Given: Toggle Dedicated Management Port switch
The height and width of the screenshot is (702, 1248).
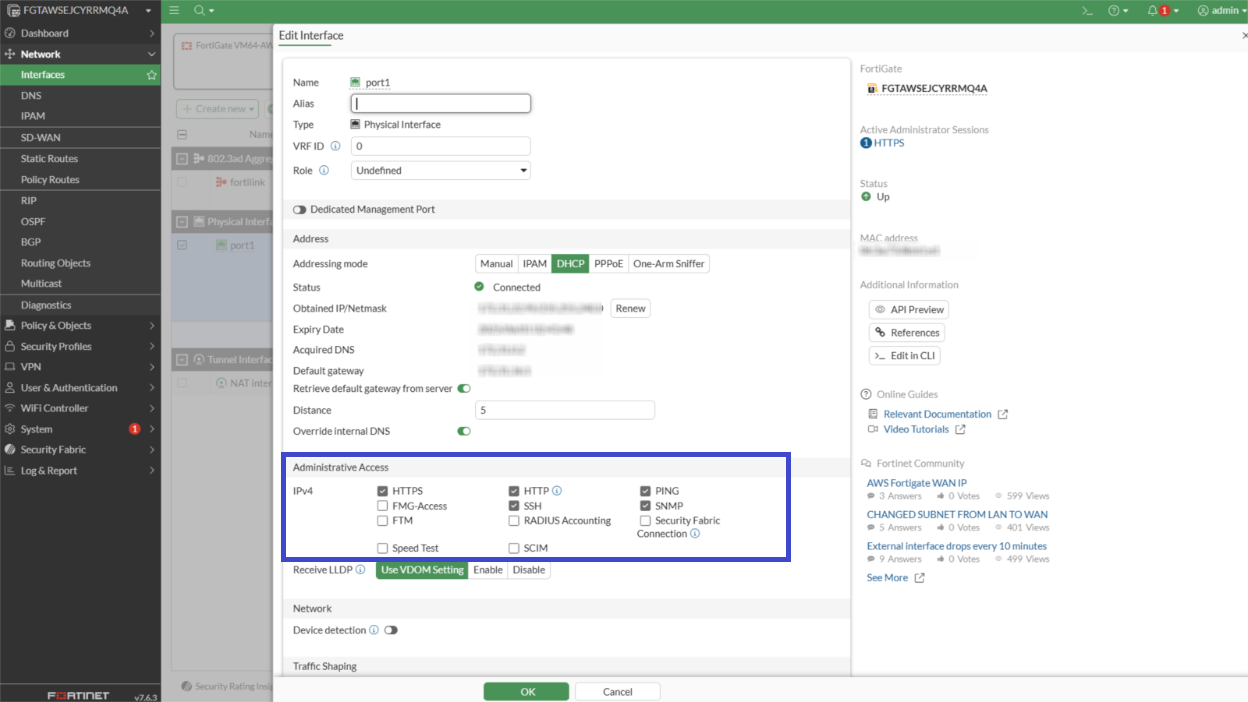Looking at the screenshot, I should 299,210.
